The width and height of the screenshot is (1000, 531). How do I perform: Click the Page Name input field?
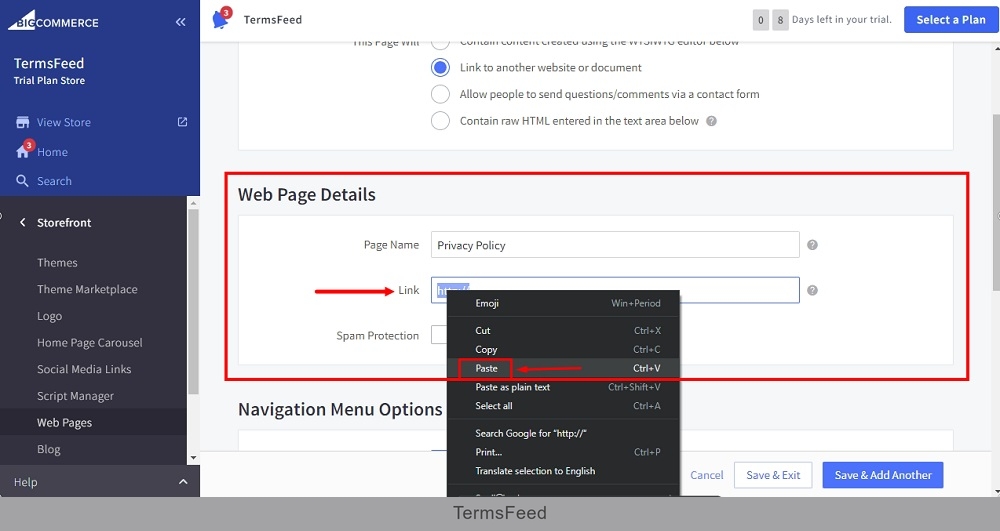pos(615,245)
